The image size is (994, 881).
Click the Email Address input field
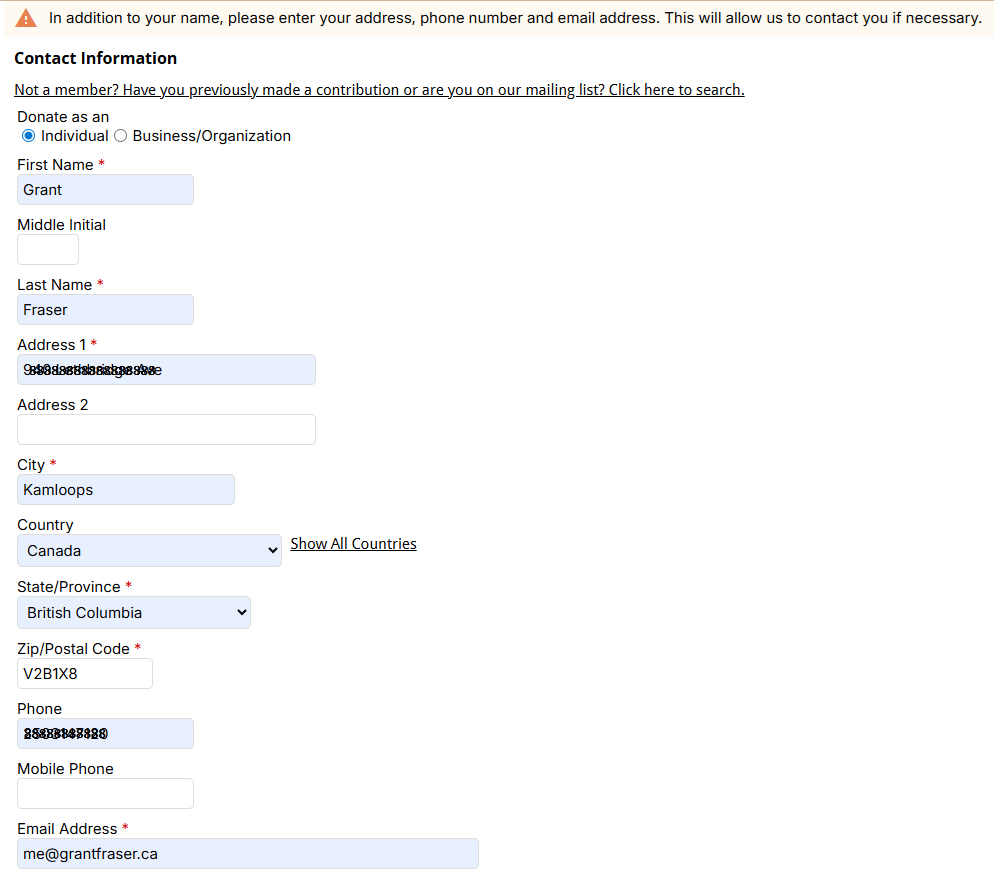click(247, 854)
